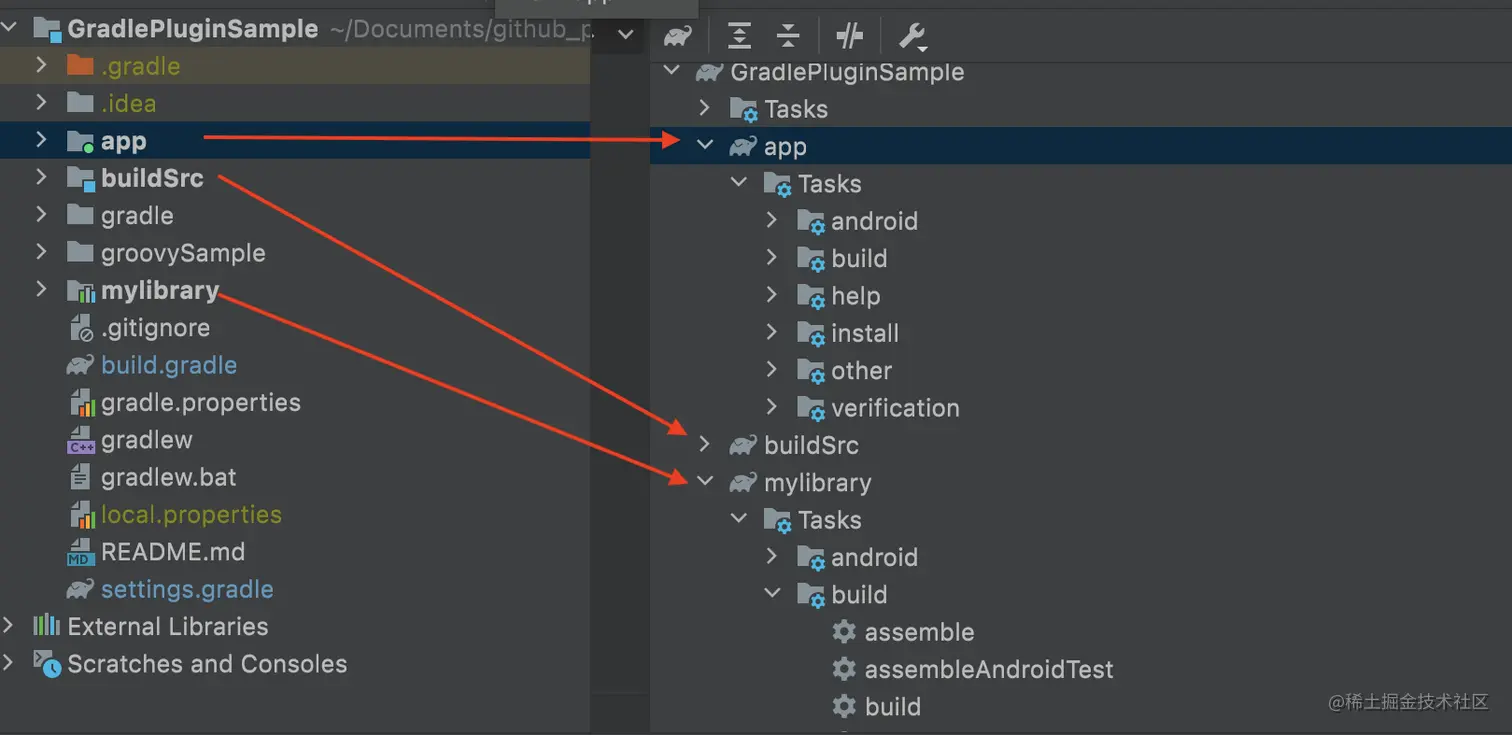Expand the buildSrc node in Gradle panel
The image size is (1512, 735).
[704, 444]
